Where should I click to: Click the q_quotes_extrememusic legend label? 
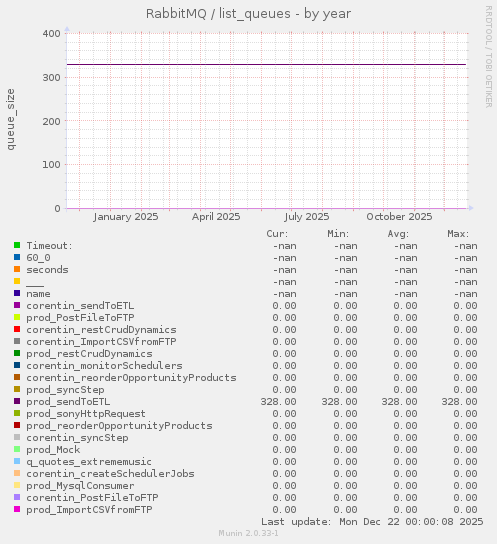pyautogui.click(x=89, y=462)
